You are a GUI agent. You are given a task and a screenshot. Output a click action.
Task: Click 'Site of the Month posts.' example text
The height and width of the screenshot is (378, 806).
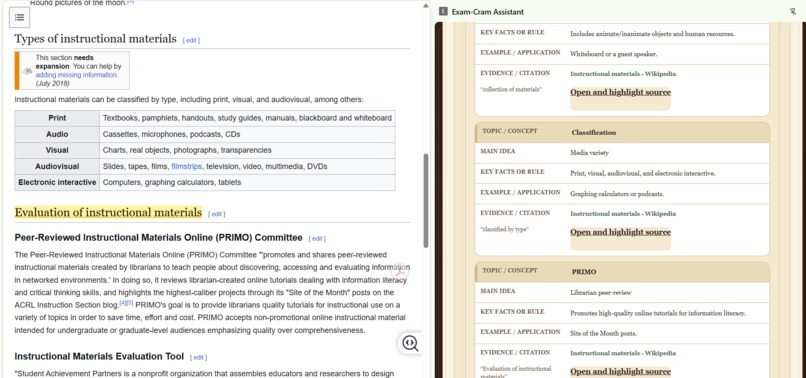click(x=603, y=333)
